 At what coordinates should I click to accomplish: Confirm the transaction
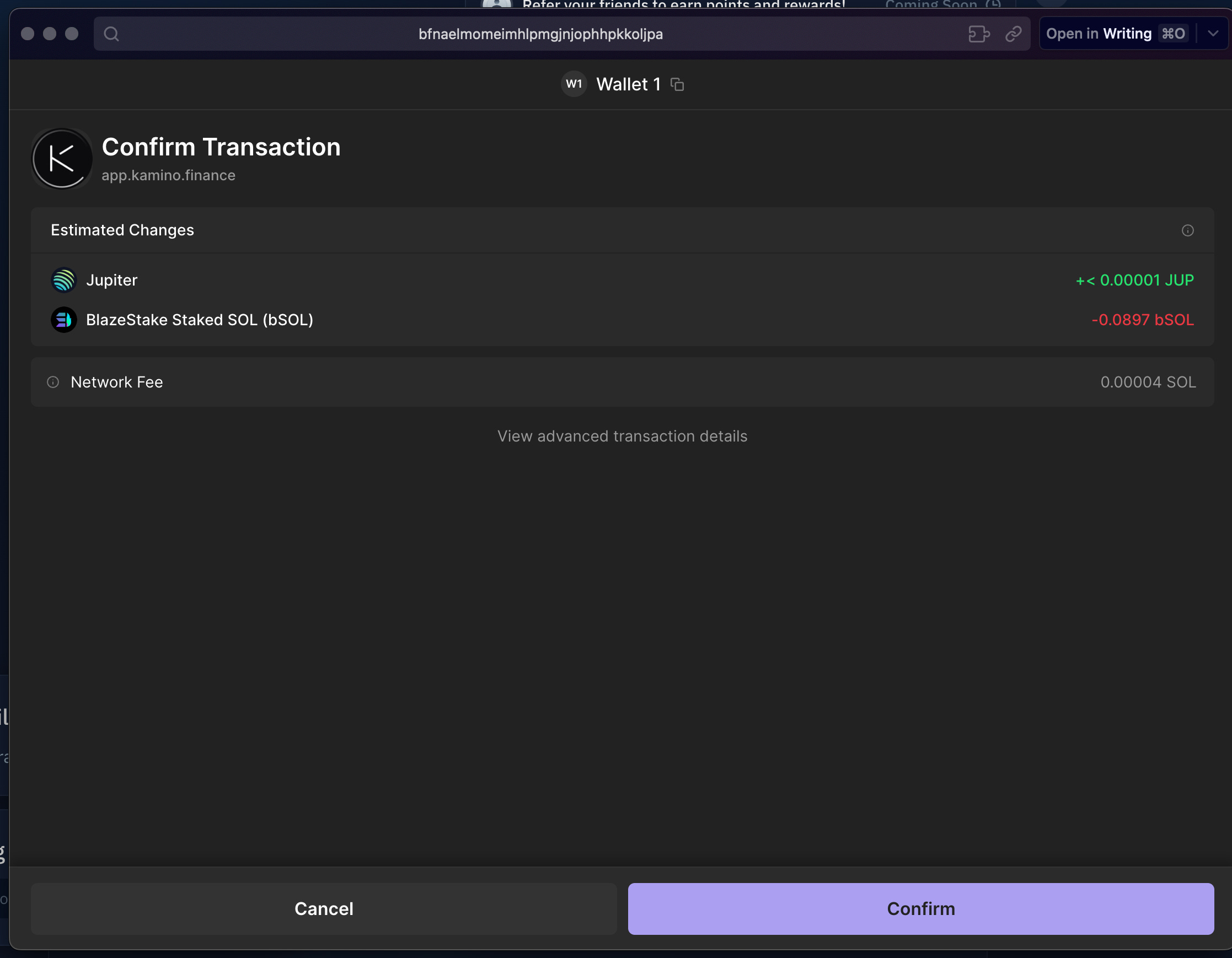coord(920,908)
